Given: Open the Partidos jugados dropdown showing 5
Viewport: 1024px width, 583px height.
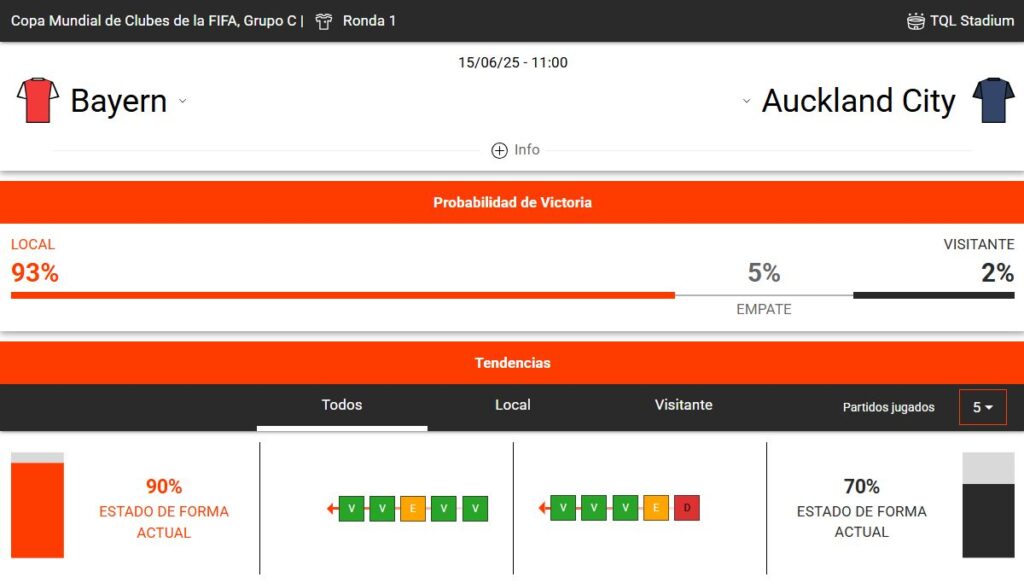Looking at the screenshot, I should click(982, 407).
